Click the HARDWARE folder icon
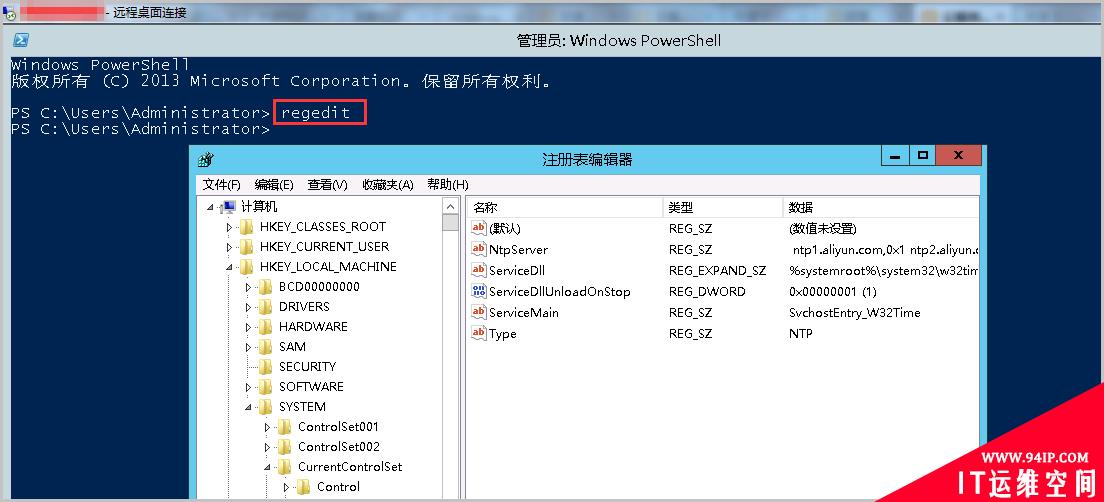 [x=265, y=327]
